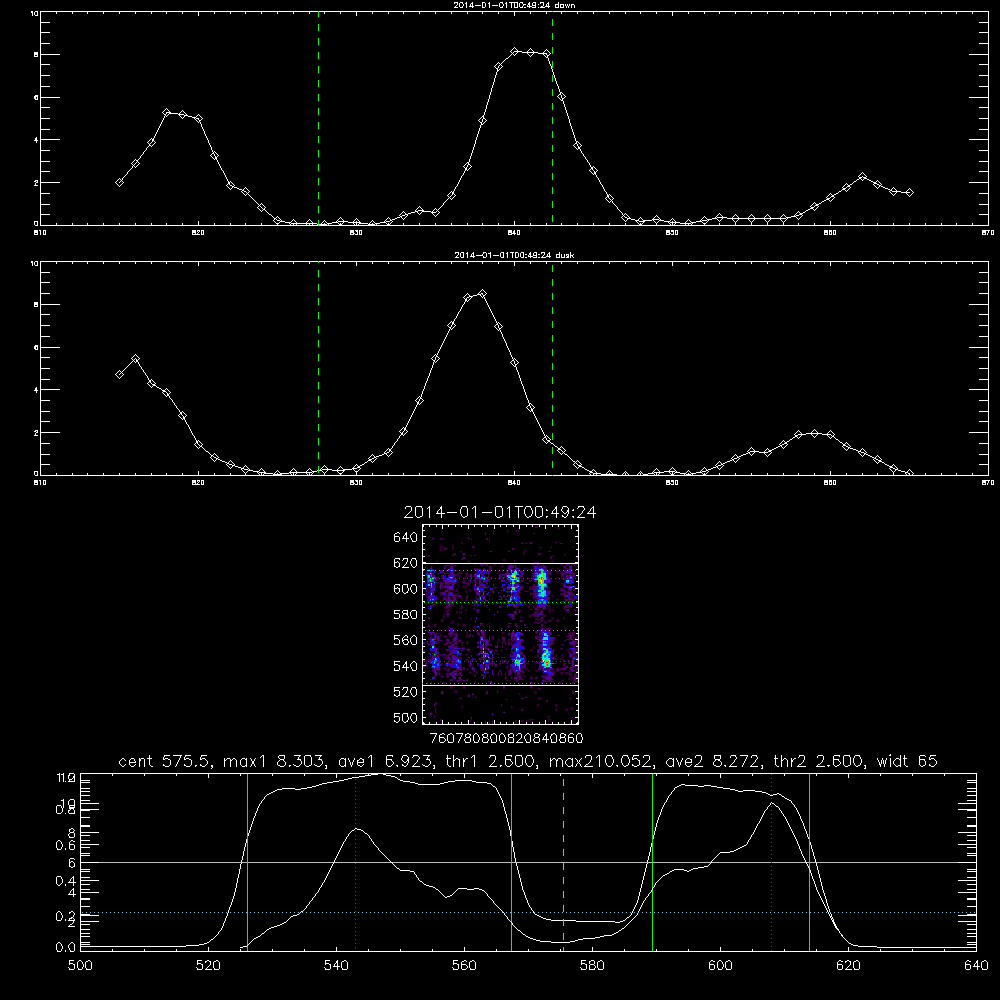
Task: Click the y-axis label 600 beside the spectrogram
Action: 406,589
